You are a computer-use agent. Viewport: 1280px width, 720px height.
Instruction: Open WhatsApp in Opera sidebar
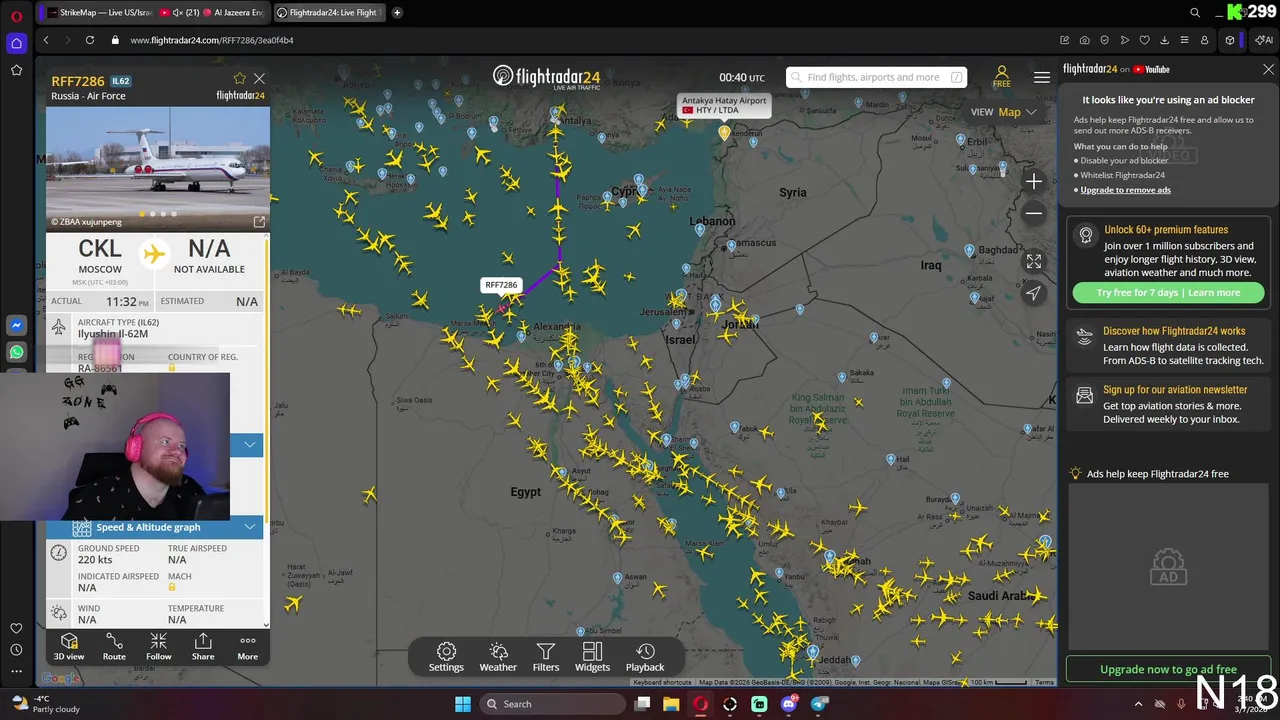coord(16,352)
